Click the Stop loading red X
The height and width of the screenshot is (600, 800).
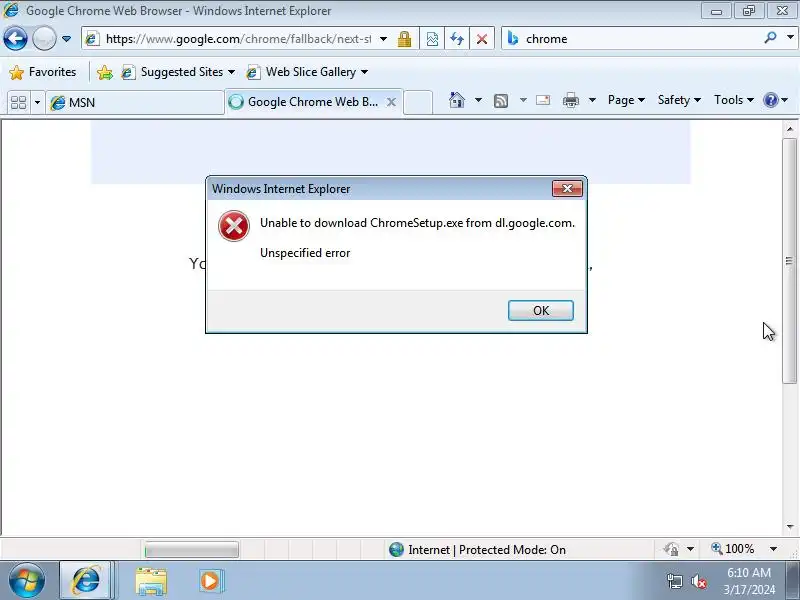click(482, 39)
